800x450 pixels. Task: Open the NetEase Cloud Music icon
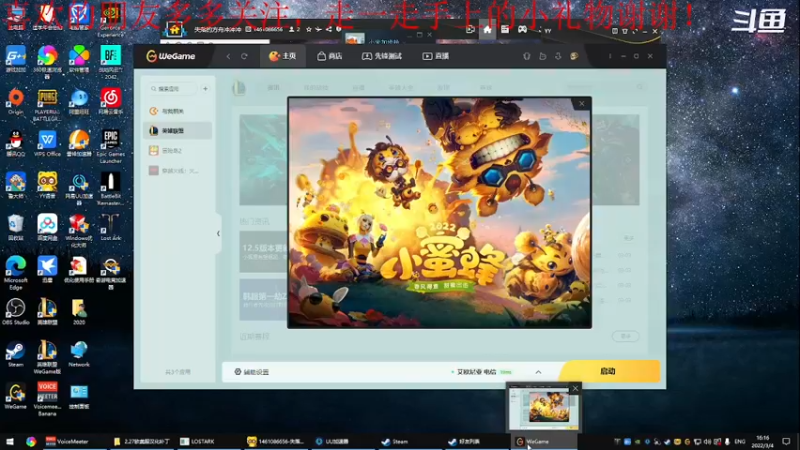pos(110,102)
